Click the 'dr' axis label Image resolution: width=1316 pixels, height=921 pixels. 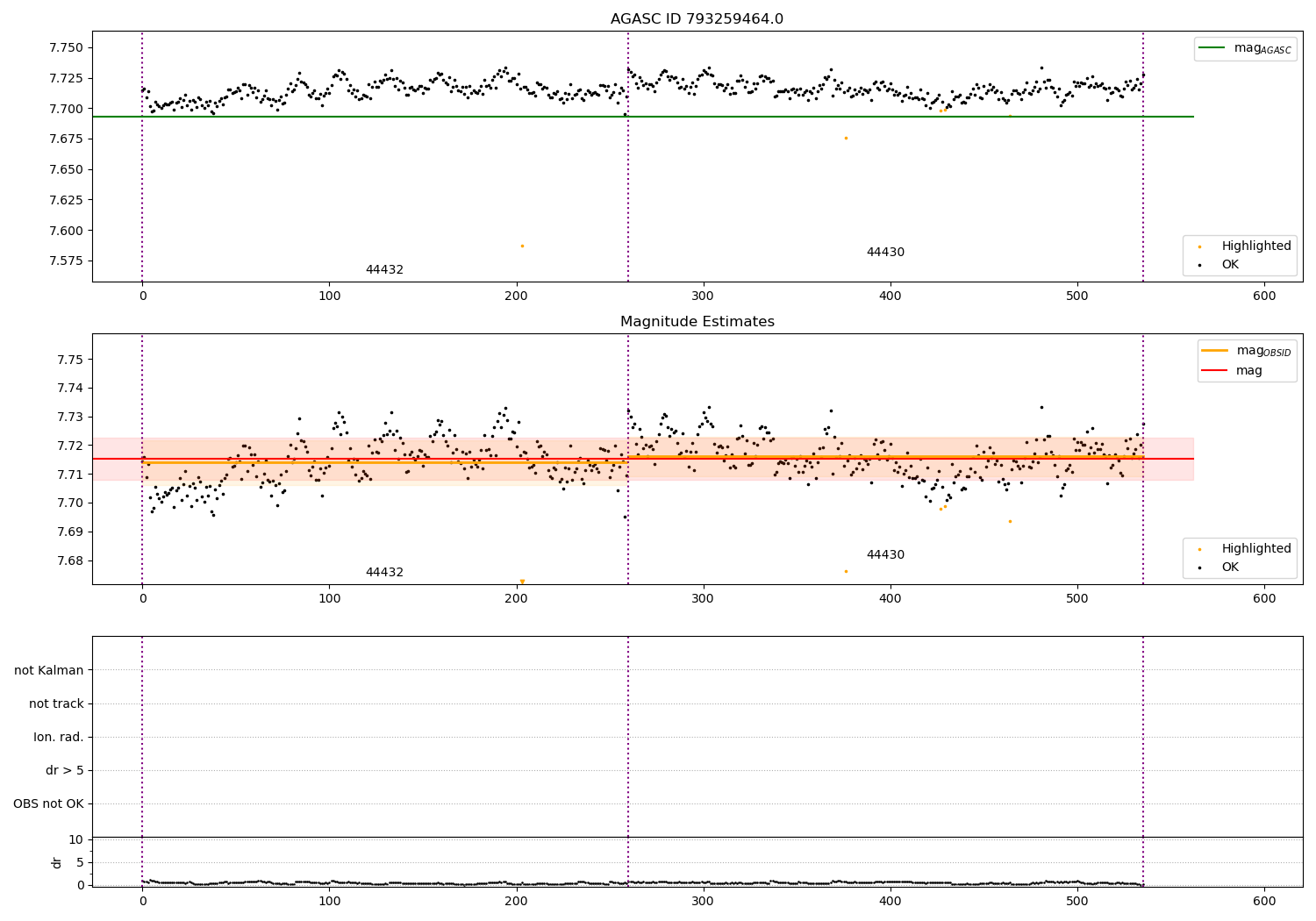57,862
